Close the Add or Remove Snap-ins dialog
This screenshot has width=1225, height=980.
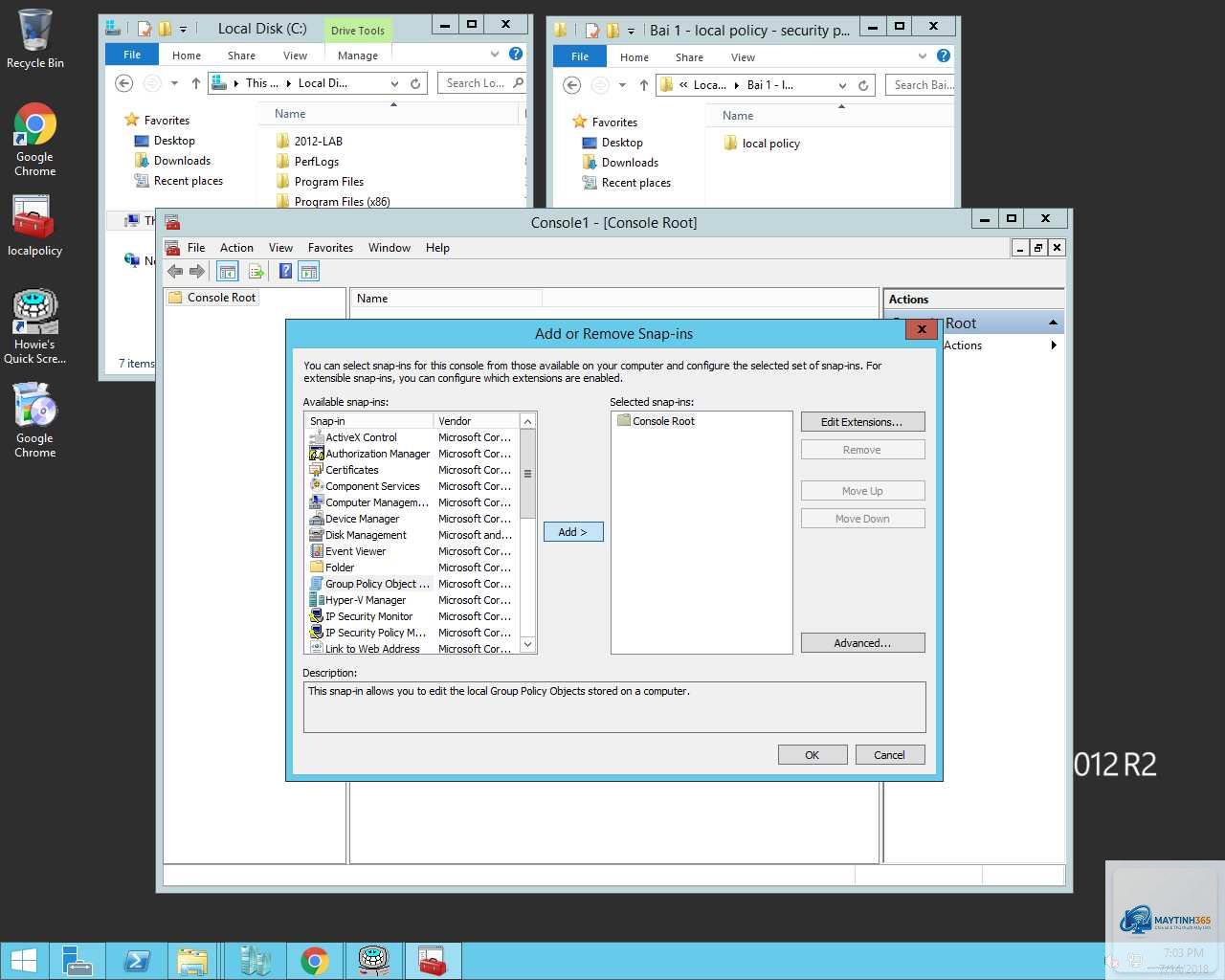(921, 329)
